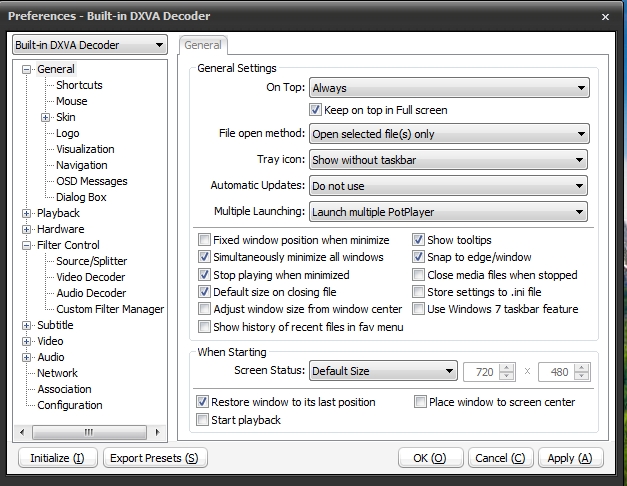
Task: Decrease height with the 480 spinner down arrow
Action: pyautogui.click(x=582, y=376)
